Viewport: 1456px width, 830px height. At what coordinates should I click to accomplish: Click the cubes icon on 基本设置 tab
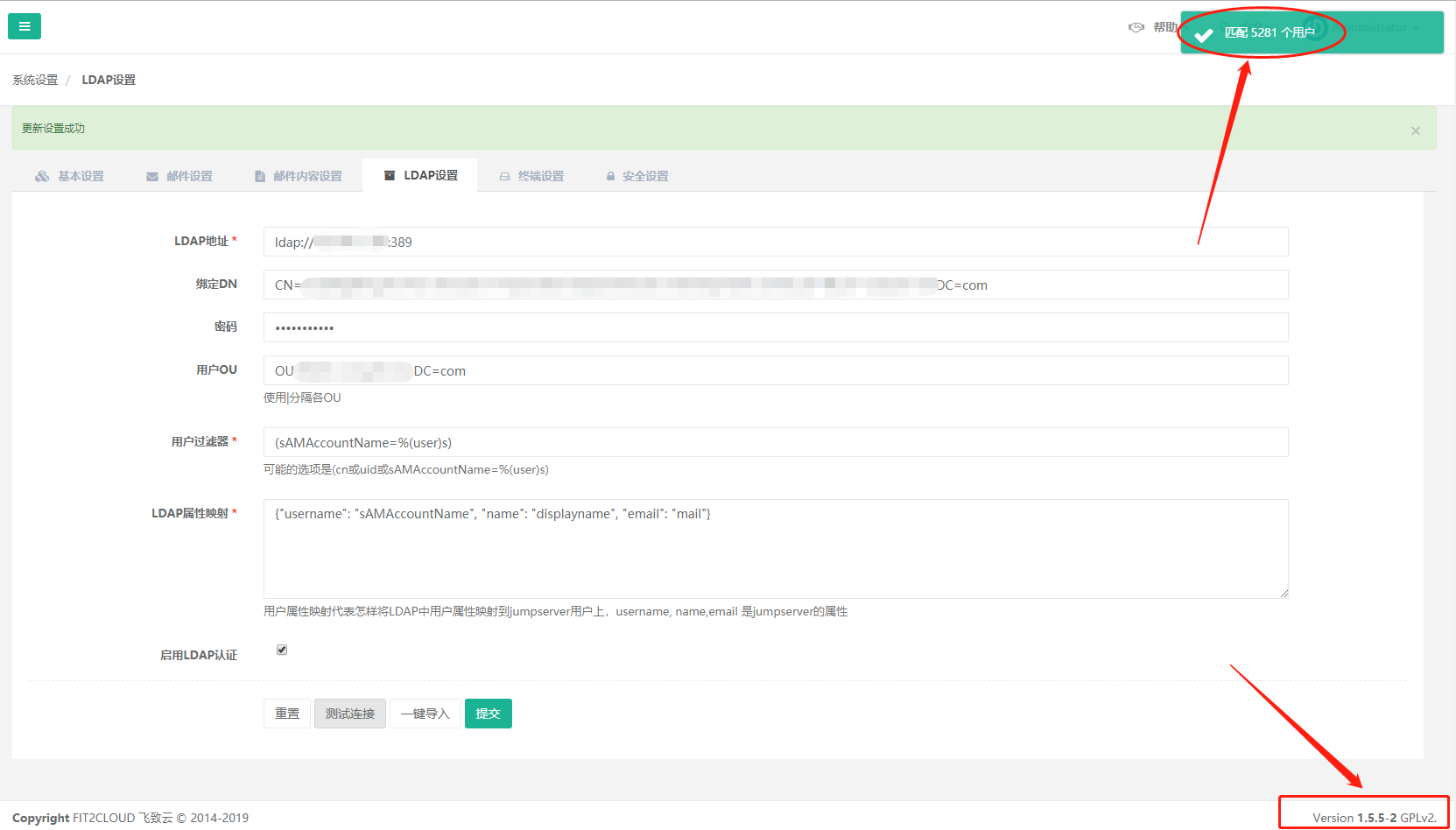pos(42,177)
